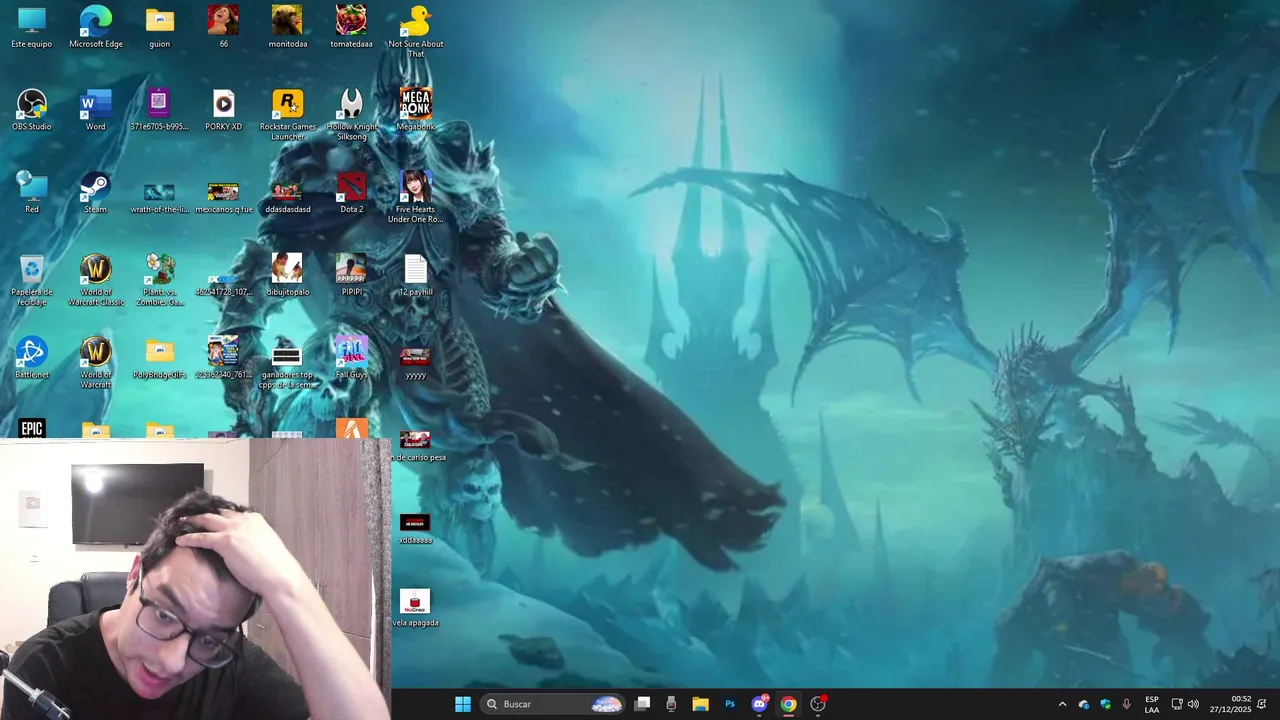Open the volume speaker tray icon
The height and width of the screenshot is (720, 1280).
tap(1193, 704)
